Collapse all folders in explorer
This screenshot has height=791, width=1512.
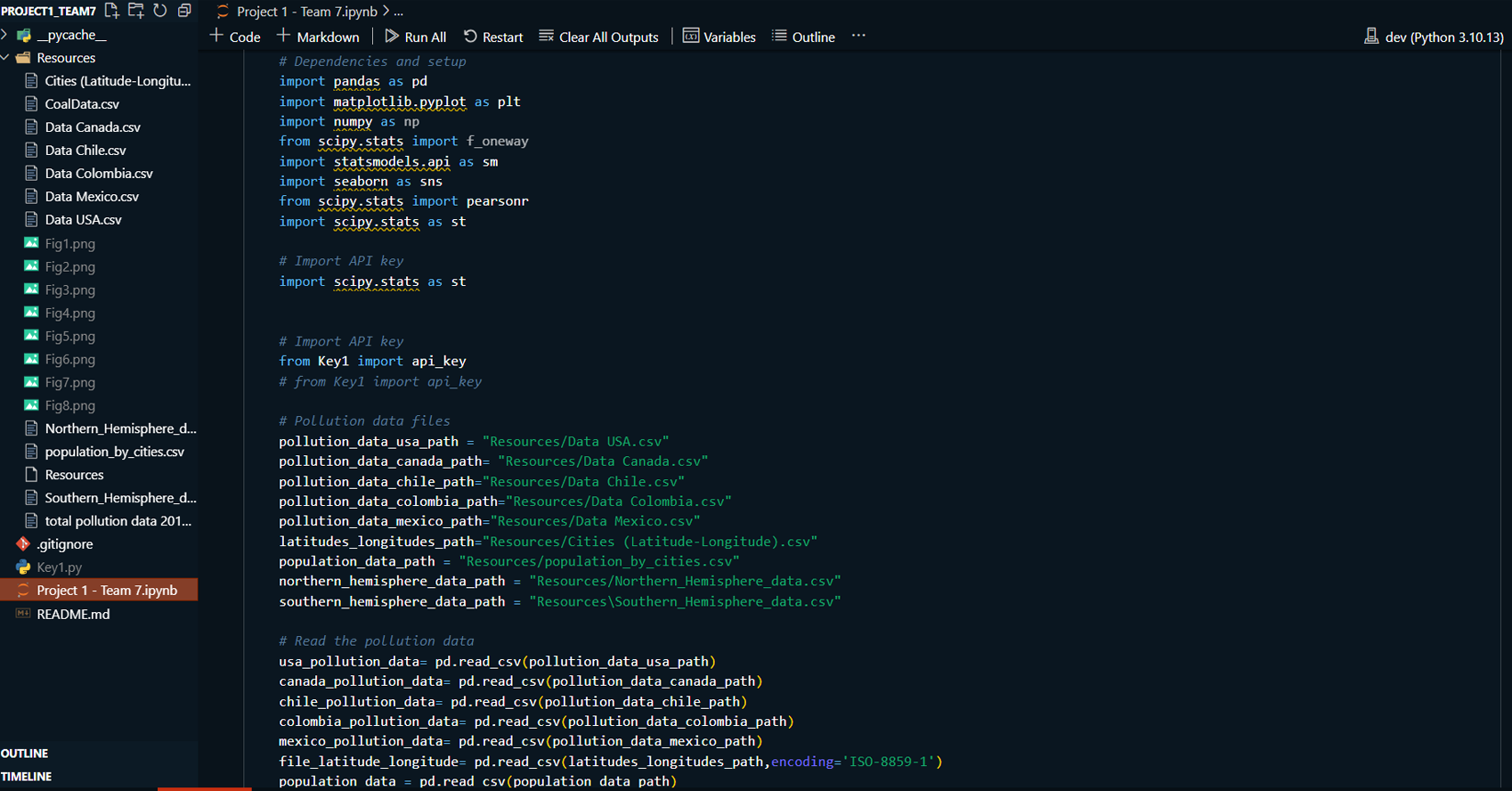pos(184,11)
